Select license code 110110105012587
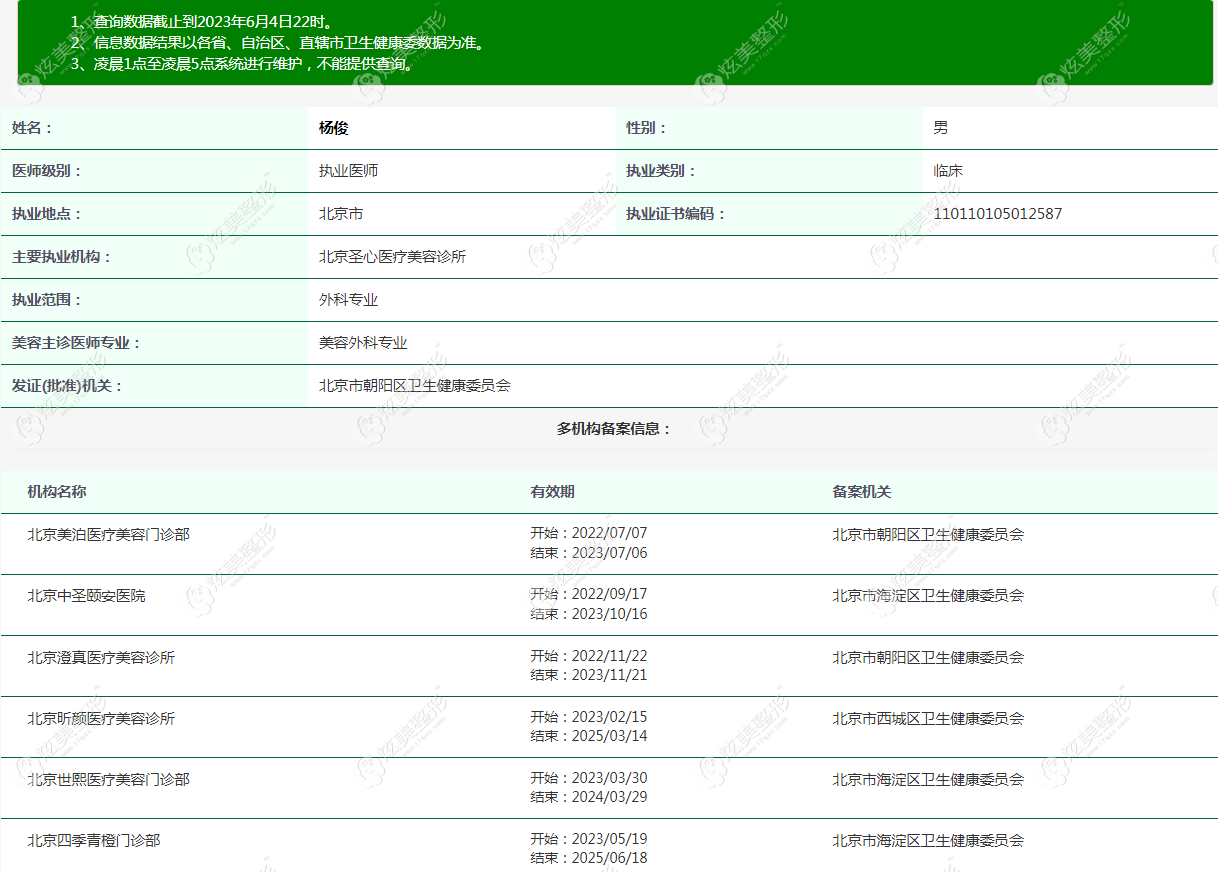The width and height of the screenshot is (1218, 872). (x=997, y=214)
